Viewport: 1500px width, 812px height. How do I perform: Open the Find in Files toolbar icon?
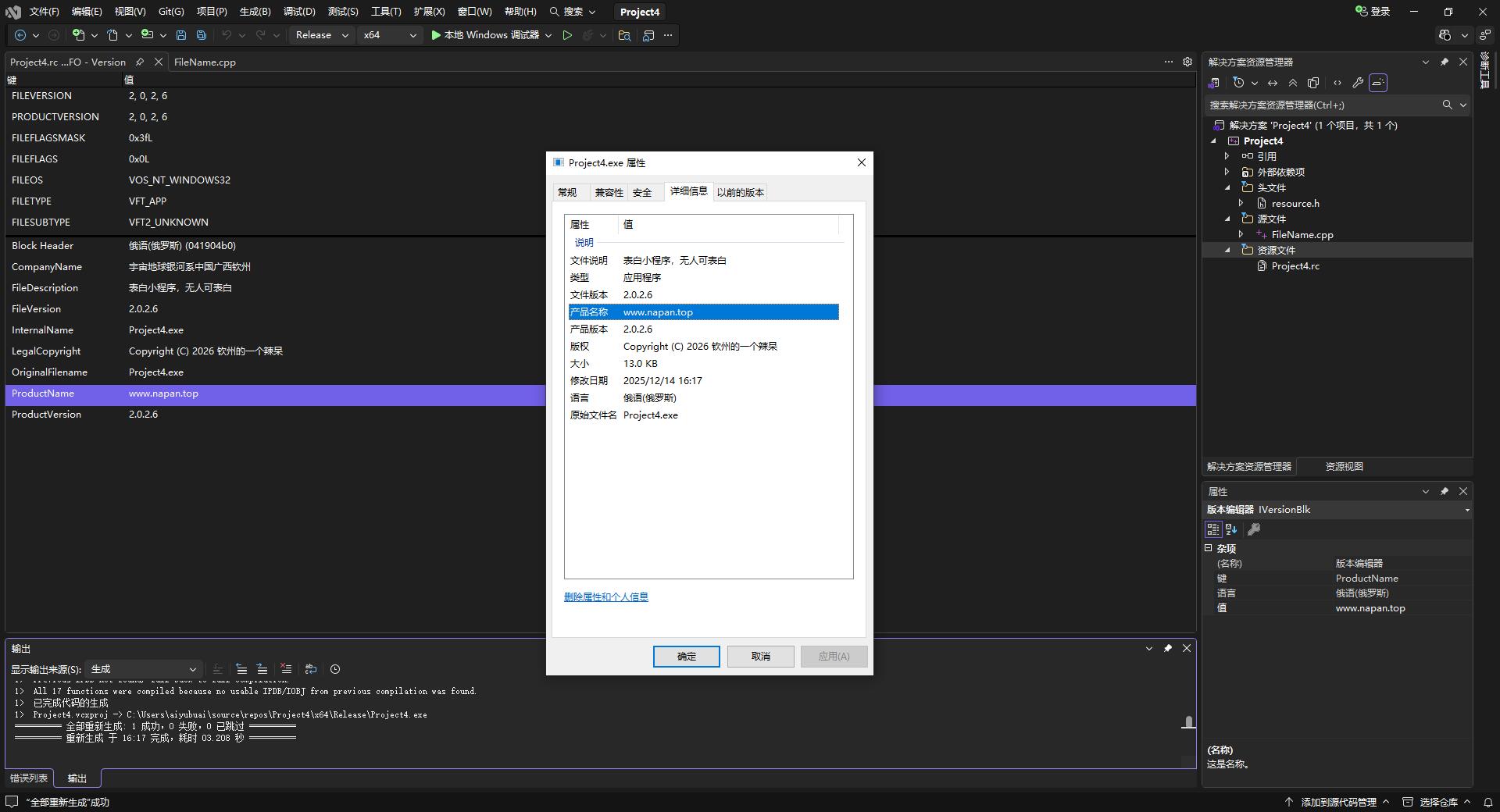pos(624,35)
